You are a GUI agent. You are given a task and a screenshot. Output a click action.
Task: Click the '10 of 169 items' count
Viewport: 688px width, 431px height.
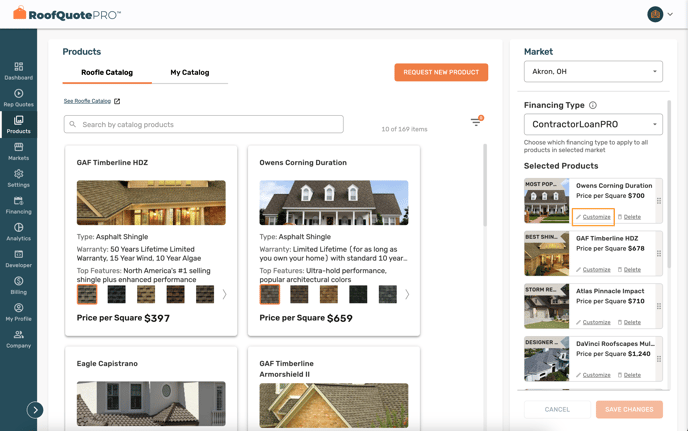tap(404, 129)
